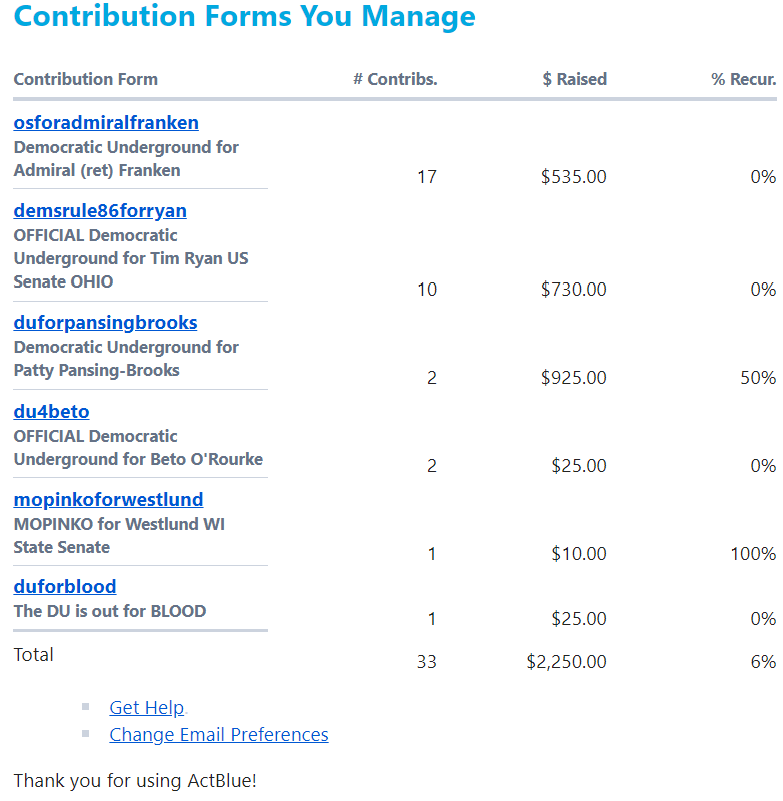Viewport: 783px width, 801px height.
Task: Open the osforadmiralfranken contribution form
Action: (106, 123)
